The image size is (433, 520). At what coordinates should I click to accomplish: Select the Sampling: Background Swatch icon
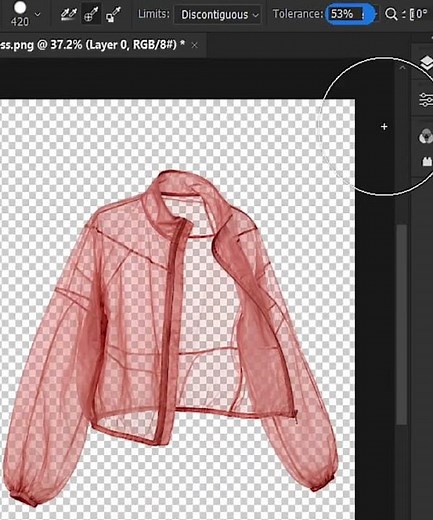(x=113, y=14)
